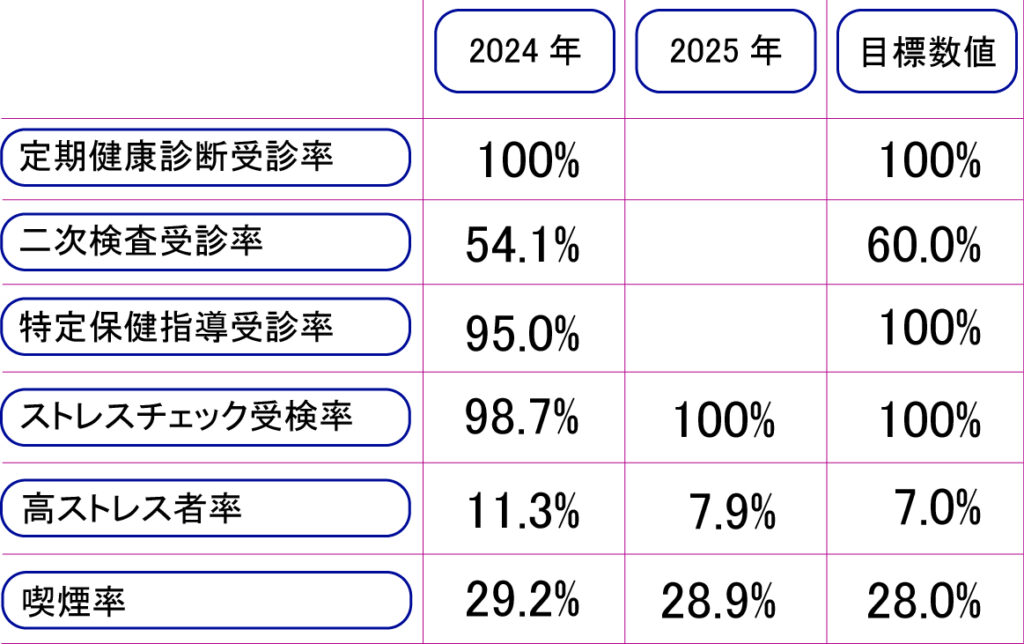Click the 28.9% value for 2025
The image size is (1024, 644).
pos(718,603)
